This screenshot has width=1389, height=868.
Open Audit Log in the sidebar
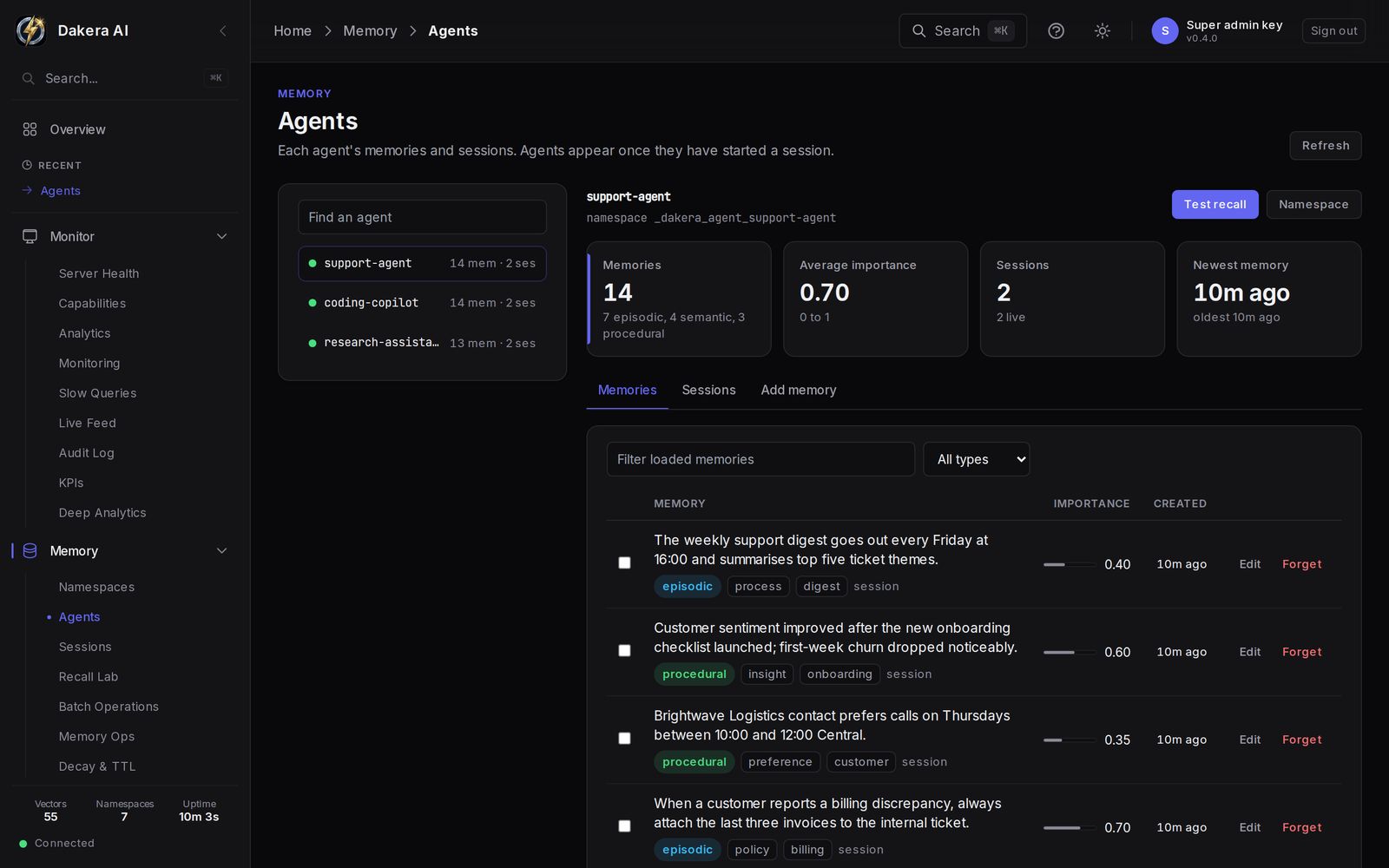click(x=86, y=453)
